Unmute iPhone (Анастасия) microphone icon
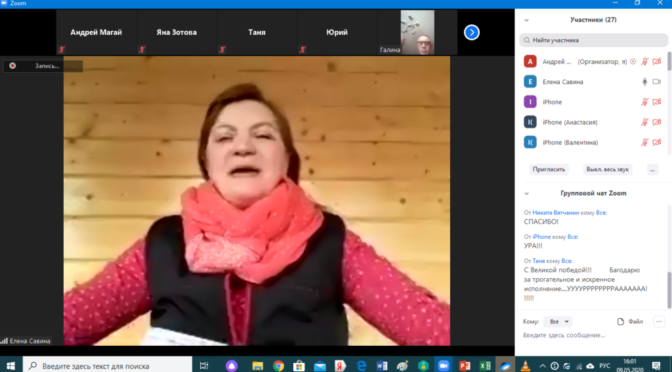Screen dimensions: 672x372 (x=645, y=122)
